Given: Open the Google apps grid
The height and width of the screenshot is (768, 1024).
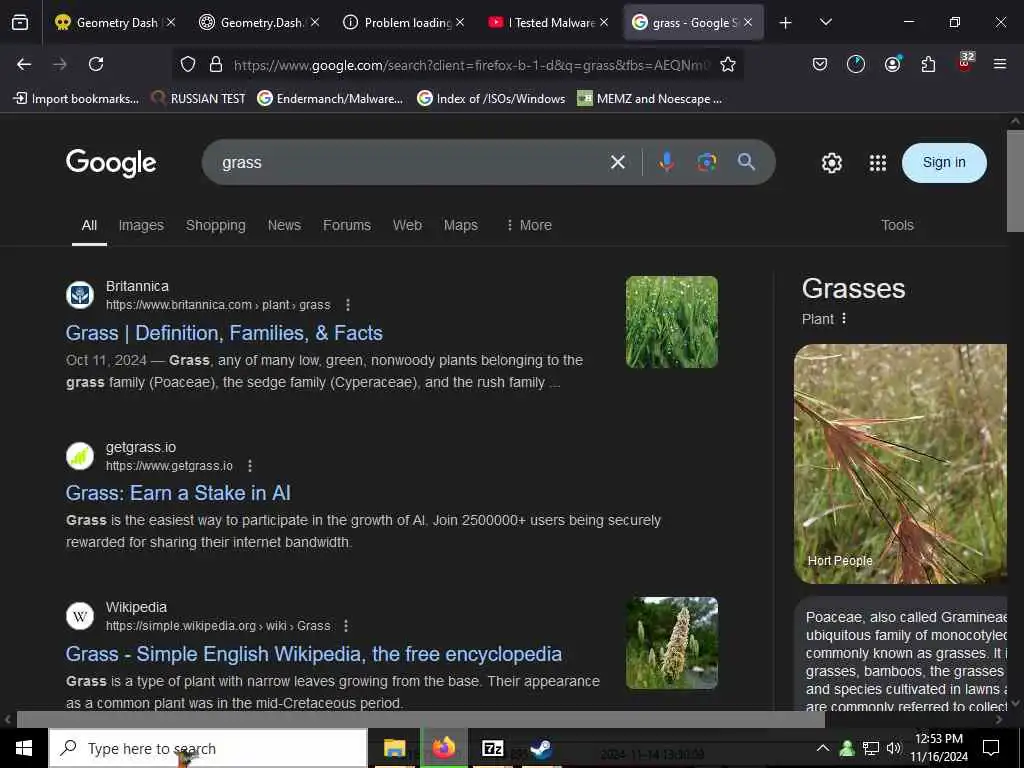Looking at the screenshot, I should (x=878, y=163).
